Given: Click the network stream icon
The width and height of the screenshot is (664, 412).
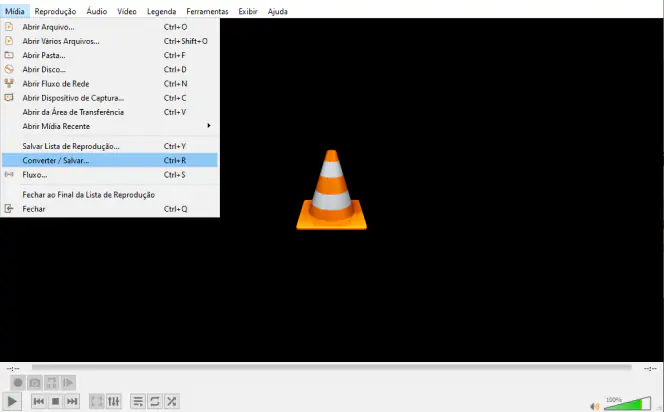Looking at the screenshot, I should 9,83.
